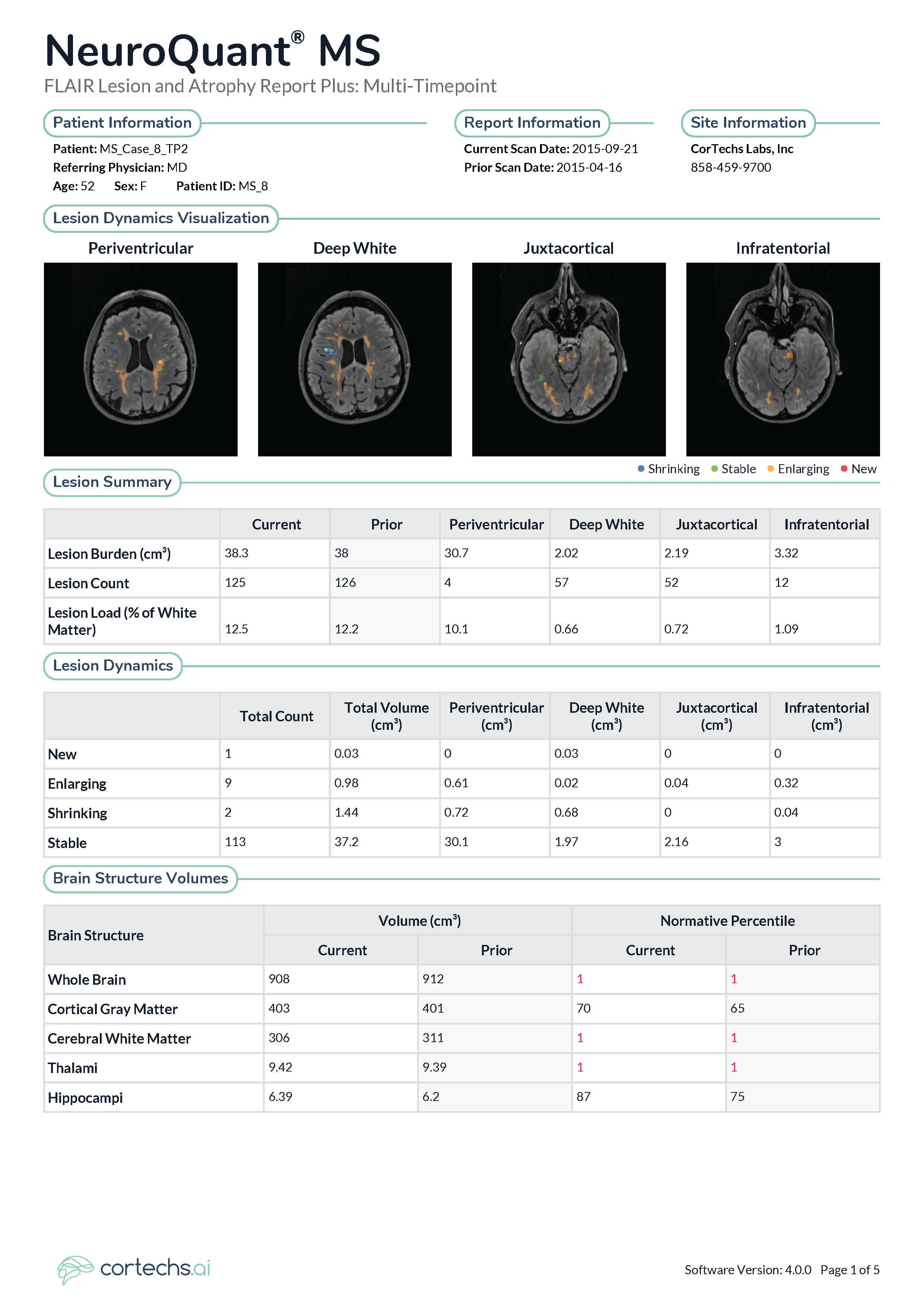Click Infratentorial Lesion Burden 3.32
The image size is (924, 1307).
[786, 553]
